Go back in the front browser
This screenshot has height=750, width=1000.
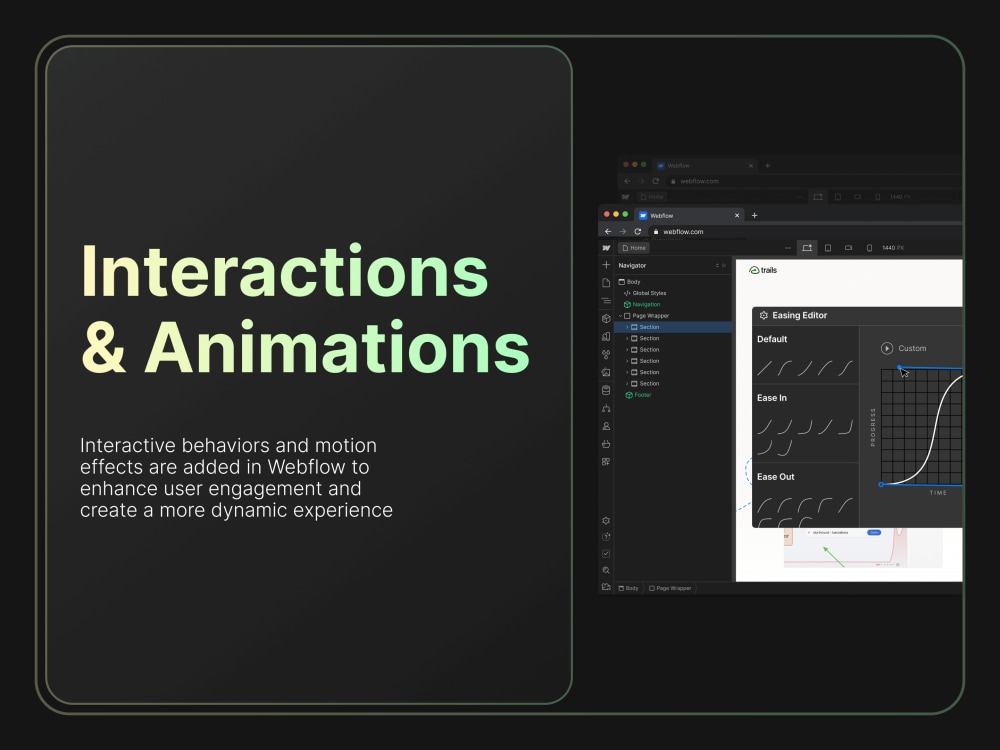point(608,232)
